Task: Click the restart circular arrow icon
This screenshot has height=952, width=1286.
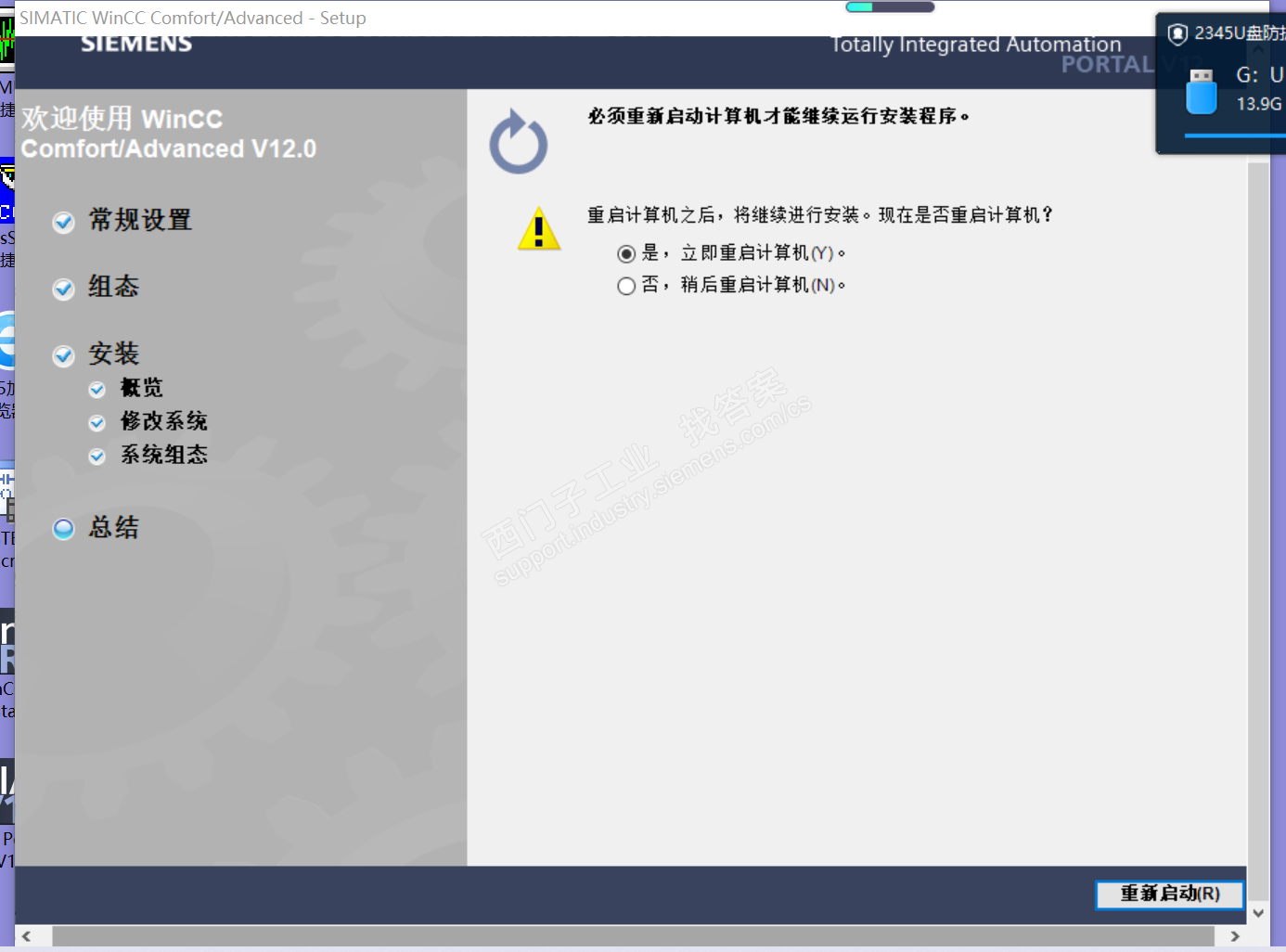Action: [x=519, y=142]
